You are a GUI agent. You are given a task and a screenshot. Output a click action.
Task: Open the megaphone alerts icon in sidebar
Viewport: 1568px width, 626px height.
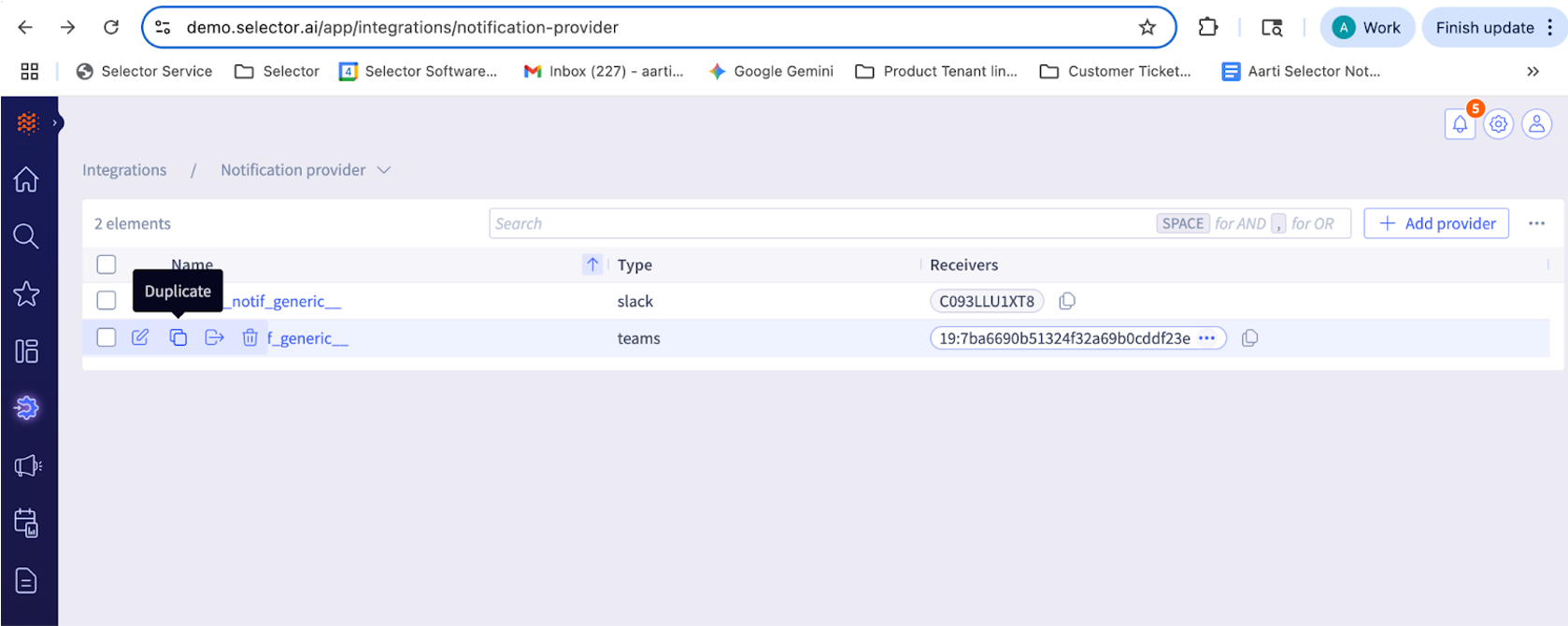(x=28, y=465)
